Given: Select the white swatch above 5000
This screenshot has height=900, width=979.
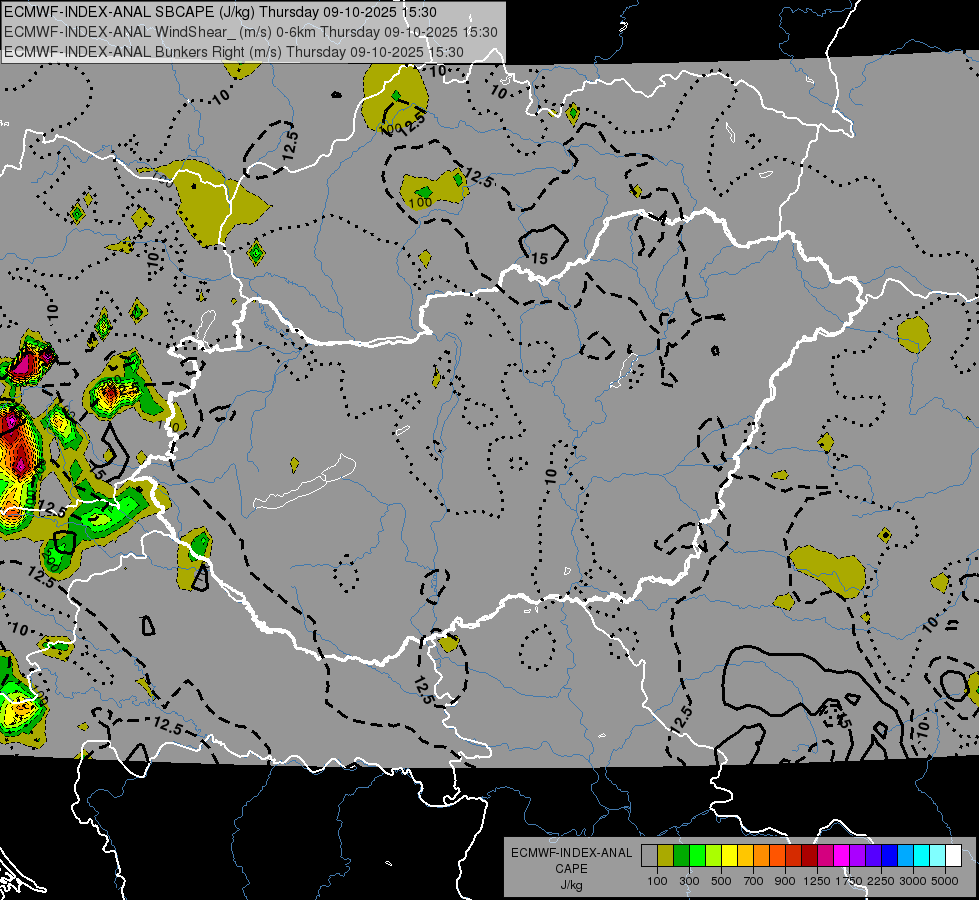Looking at the screenshot, I should 953,856.
